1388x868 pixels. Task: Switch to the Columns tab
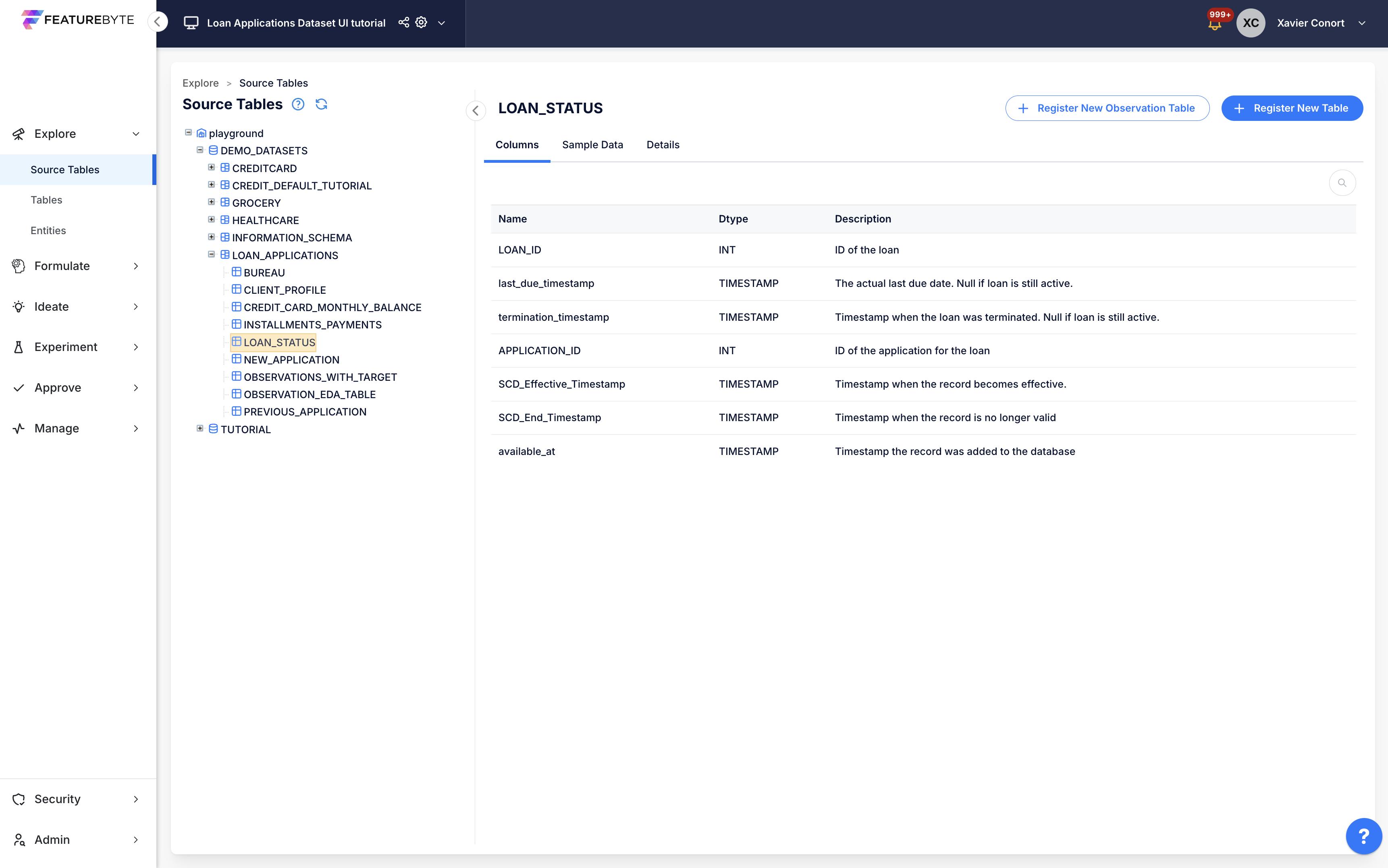tap(517, 145)
